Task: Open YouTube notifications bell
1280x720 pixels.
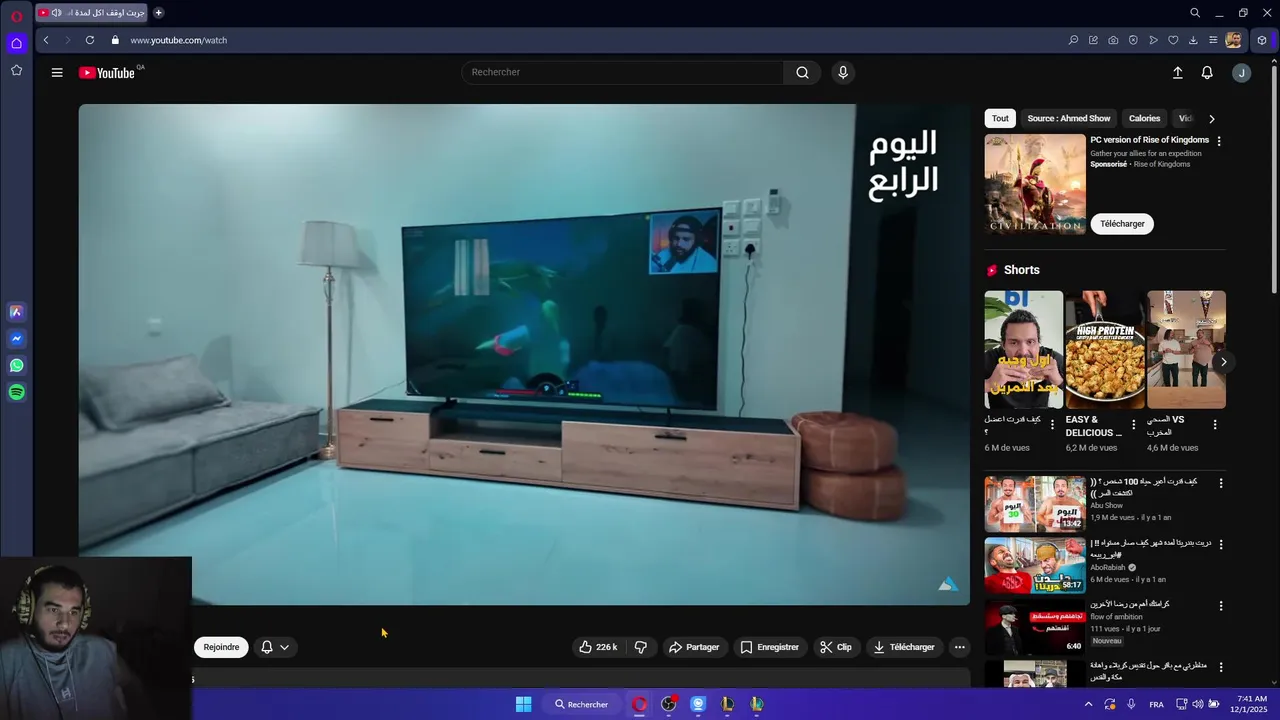Action: [x=1207, y=73]
